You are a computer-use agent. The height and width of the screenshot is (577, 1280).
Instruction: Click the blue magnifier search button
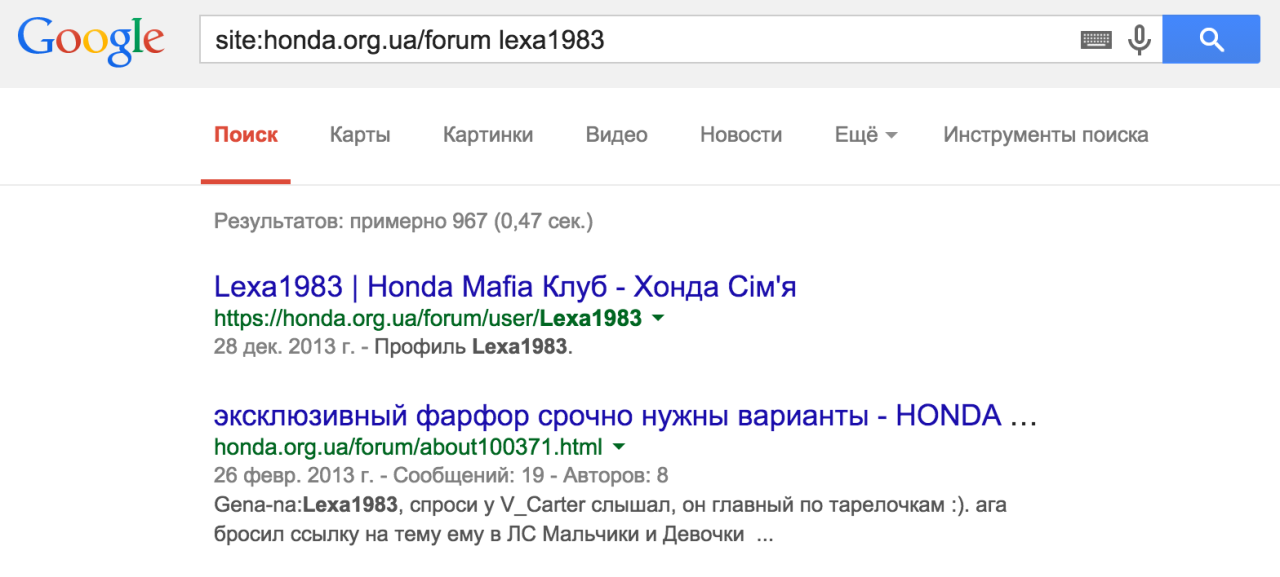[1211, 40]
